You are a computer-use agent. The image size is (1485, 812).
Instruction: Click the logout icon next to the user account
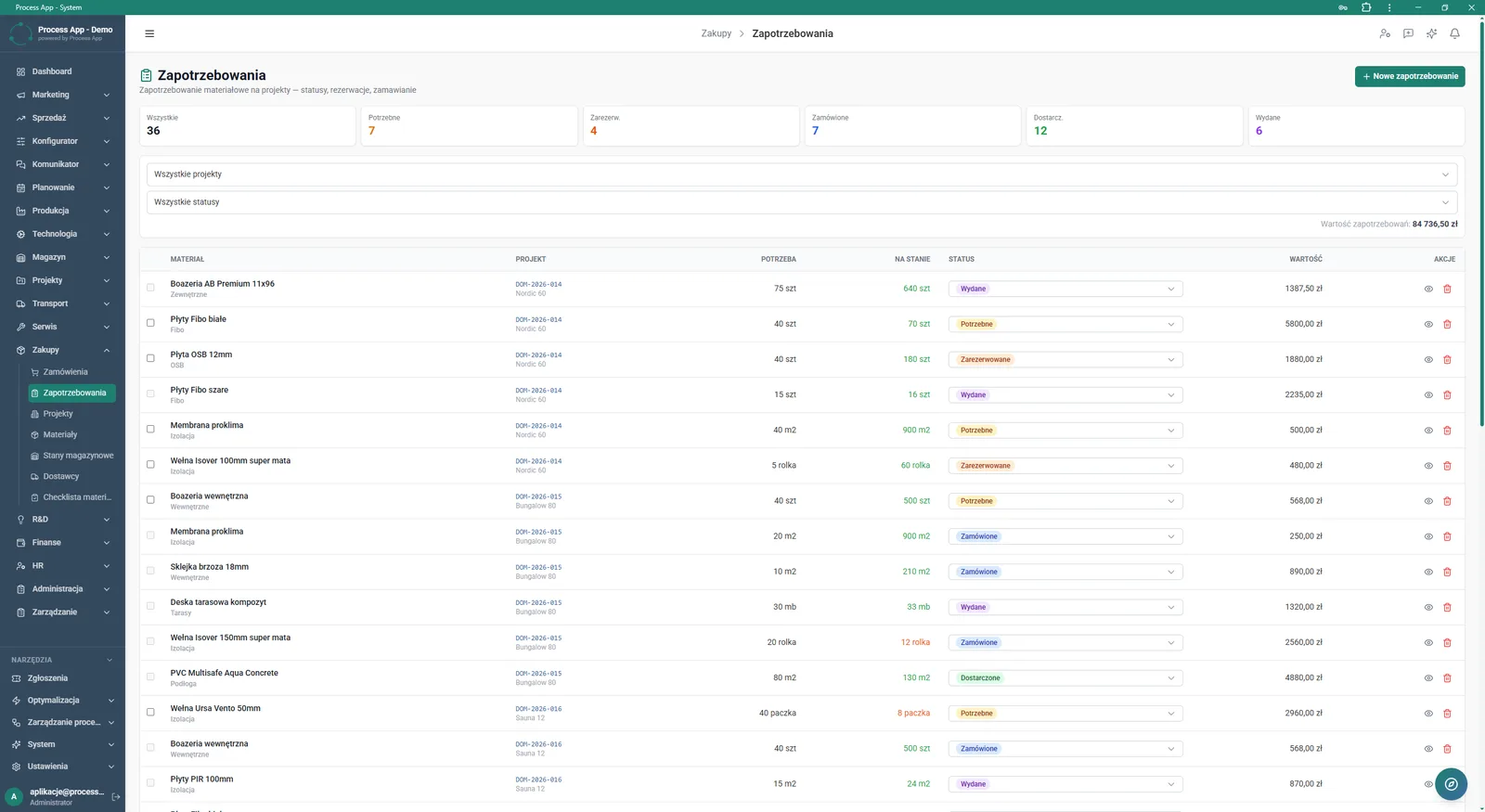pyautogui.click(x=116, y=796)
